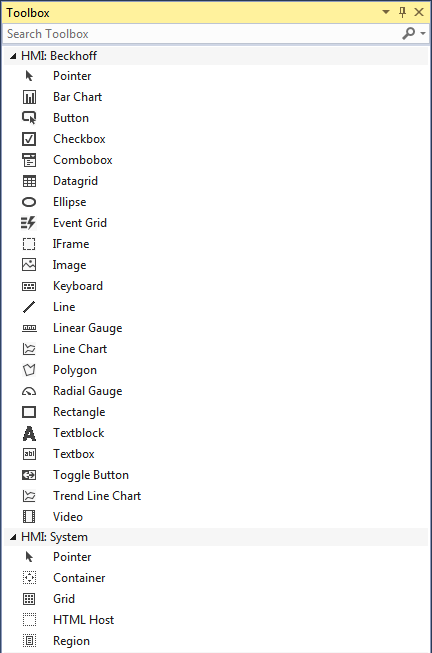
Task: Click the Combobox label text
Action: point(83,160)
